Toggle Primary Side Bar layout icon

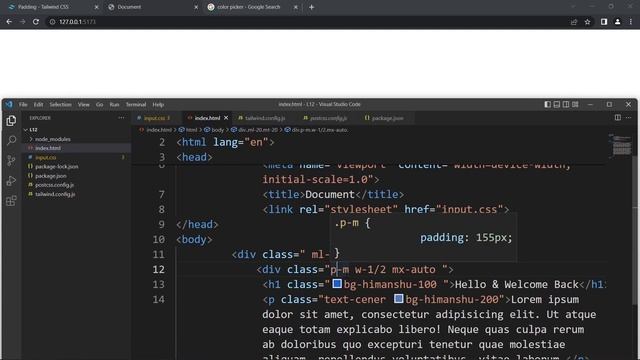tap(547, 104)
